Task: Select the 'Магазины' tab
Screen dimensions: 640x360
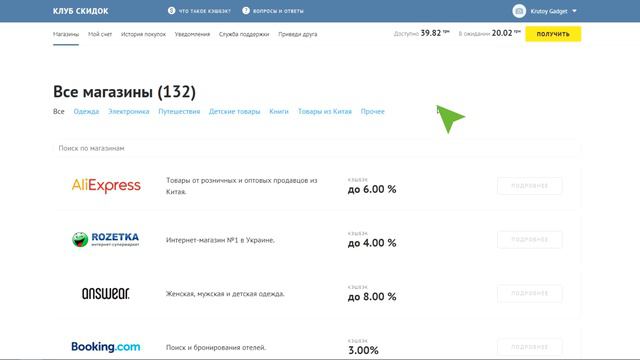Action: (x=66, y=34)
